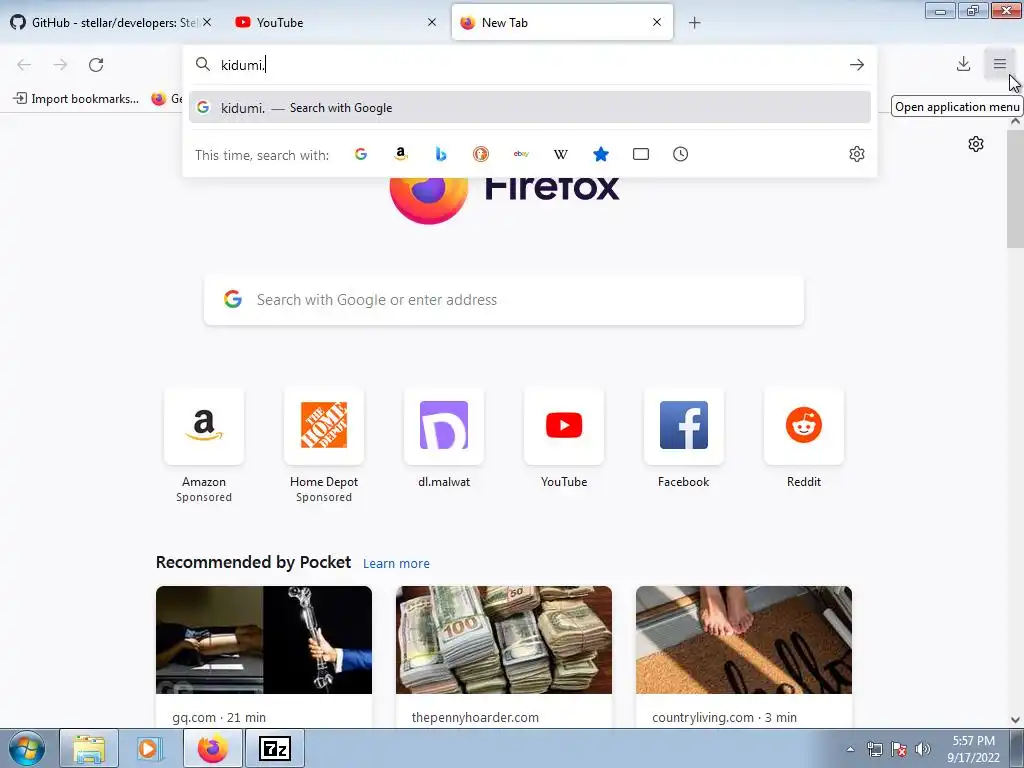This screenshot has height=768, width=1024.
Task: Select 'kidumi. — Search with Google' suggestion
Action: pos(530,108)
